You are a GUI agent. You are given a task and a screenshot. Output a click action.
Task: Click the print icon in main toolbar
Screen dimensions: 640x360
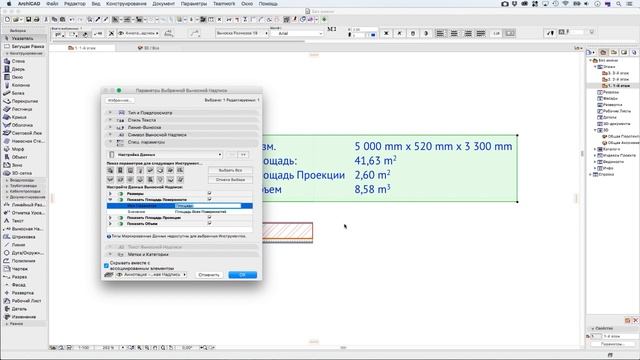(36, 19)
